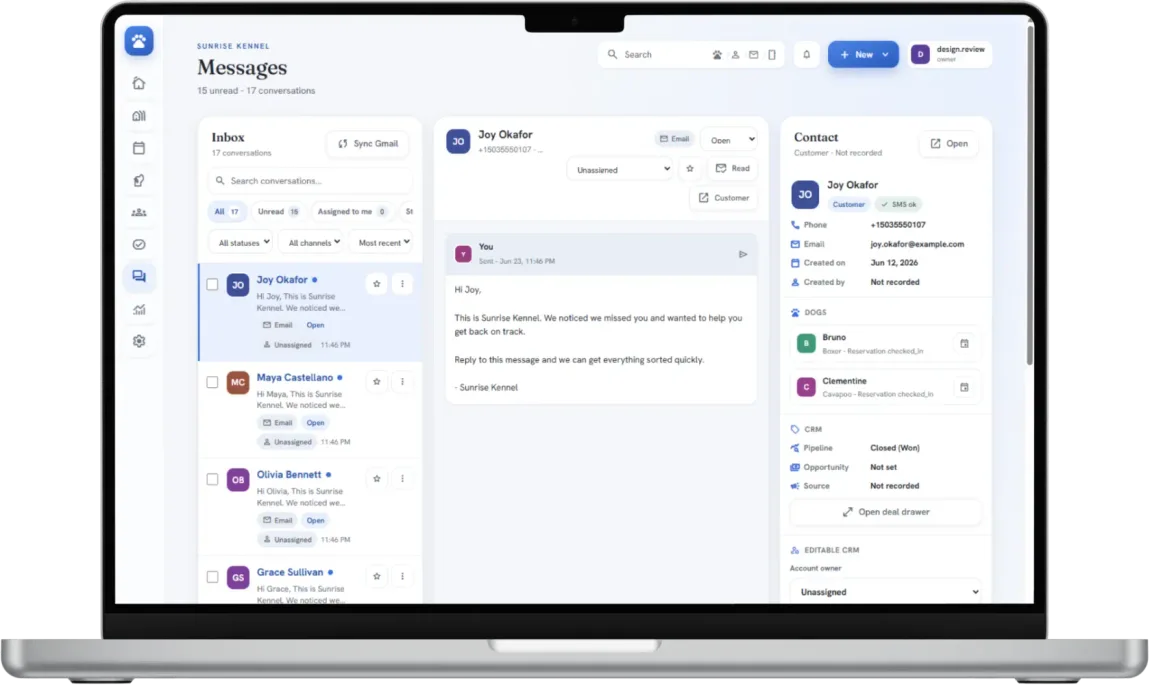Open more options for Joy Okafor conversation
Viewport: 1150px width, 685px height.
coord(402,284)
